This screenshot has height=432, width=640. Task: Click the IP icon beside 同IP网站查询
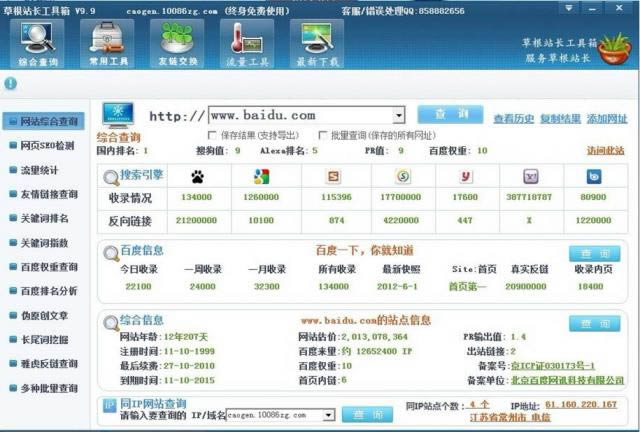[x=109, y=405]
